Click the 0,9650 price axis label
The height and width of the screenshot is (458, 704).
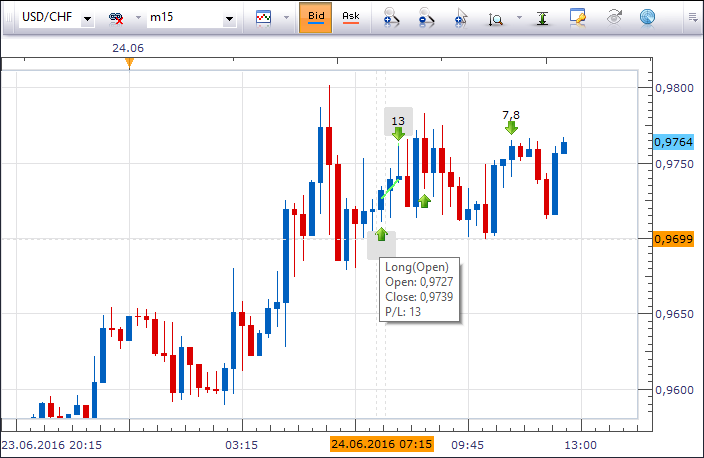tap(674, 314)
